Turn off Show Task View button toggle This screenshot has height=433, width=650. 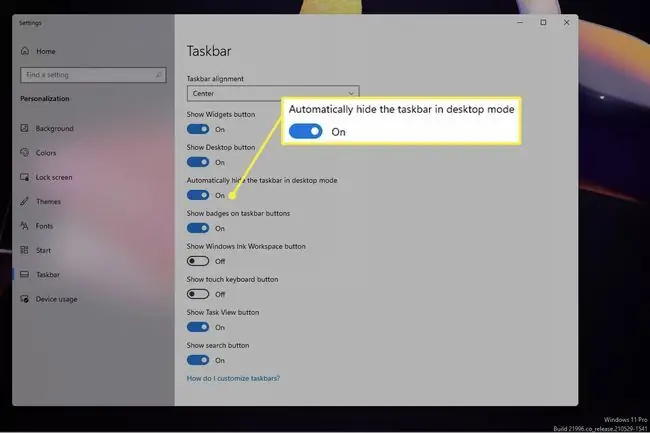[198, 327]
